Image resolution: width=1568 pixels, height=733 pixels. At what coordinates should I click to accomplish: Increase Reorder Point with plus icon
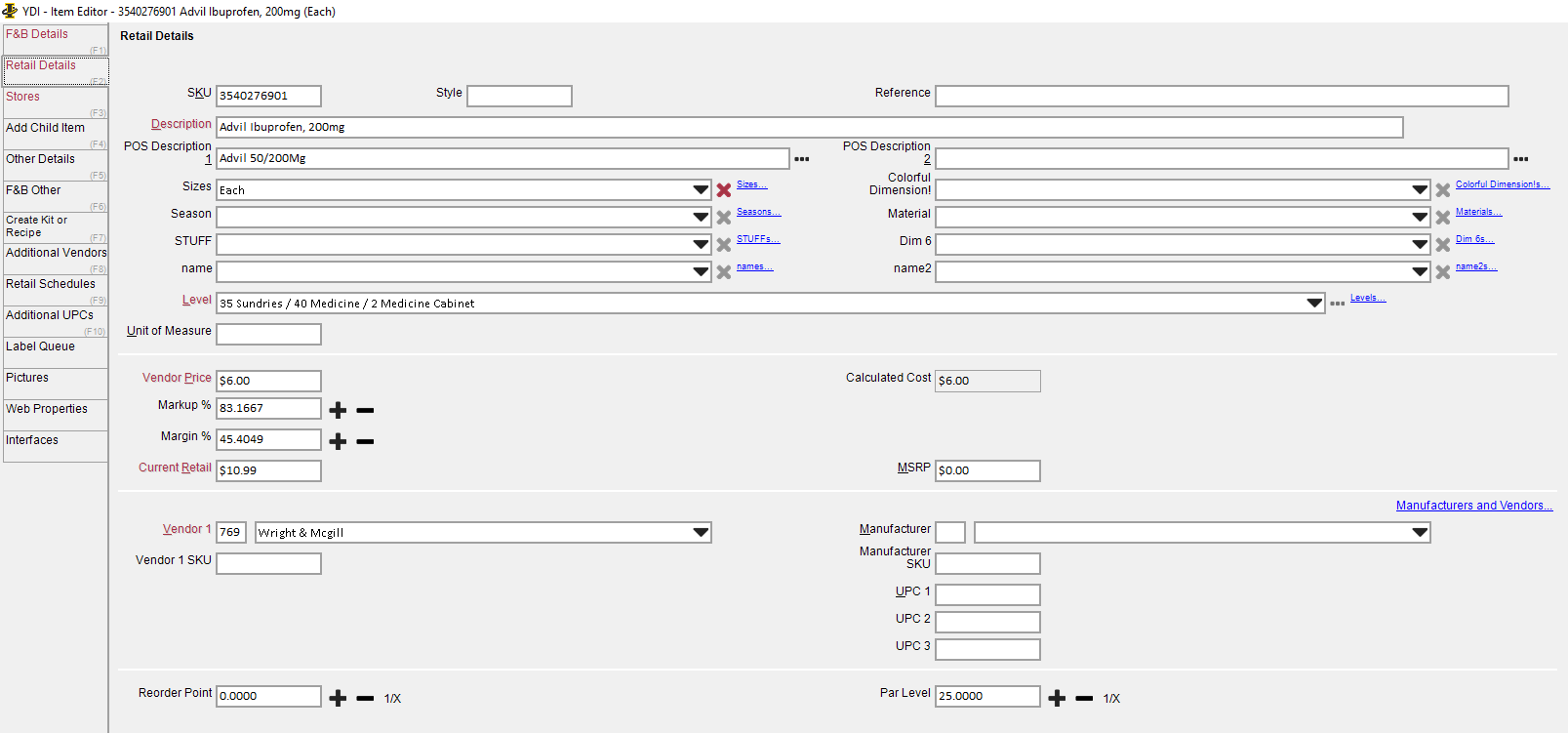[x=338, y=699]
